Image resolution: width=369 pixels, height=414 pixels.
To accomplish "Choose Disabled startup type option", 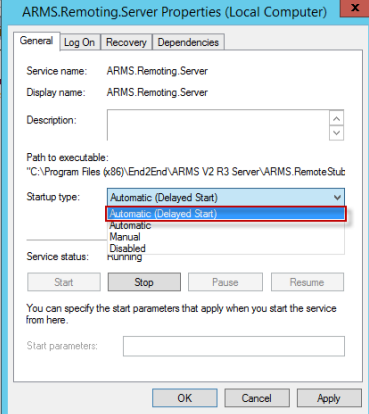I will 226,248.
